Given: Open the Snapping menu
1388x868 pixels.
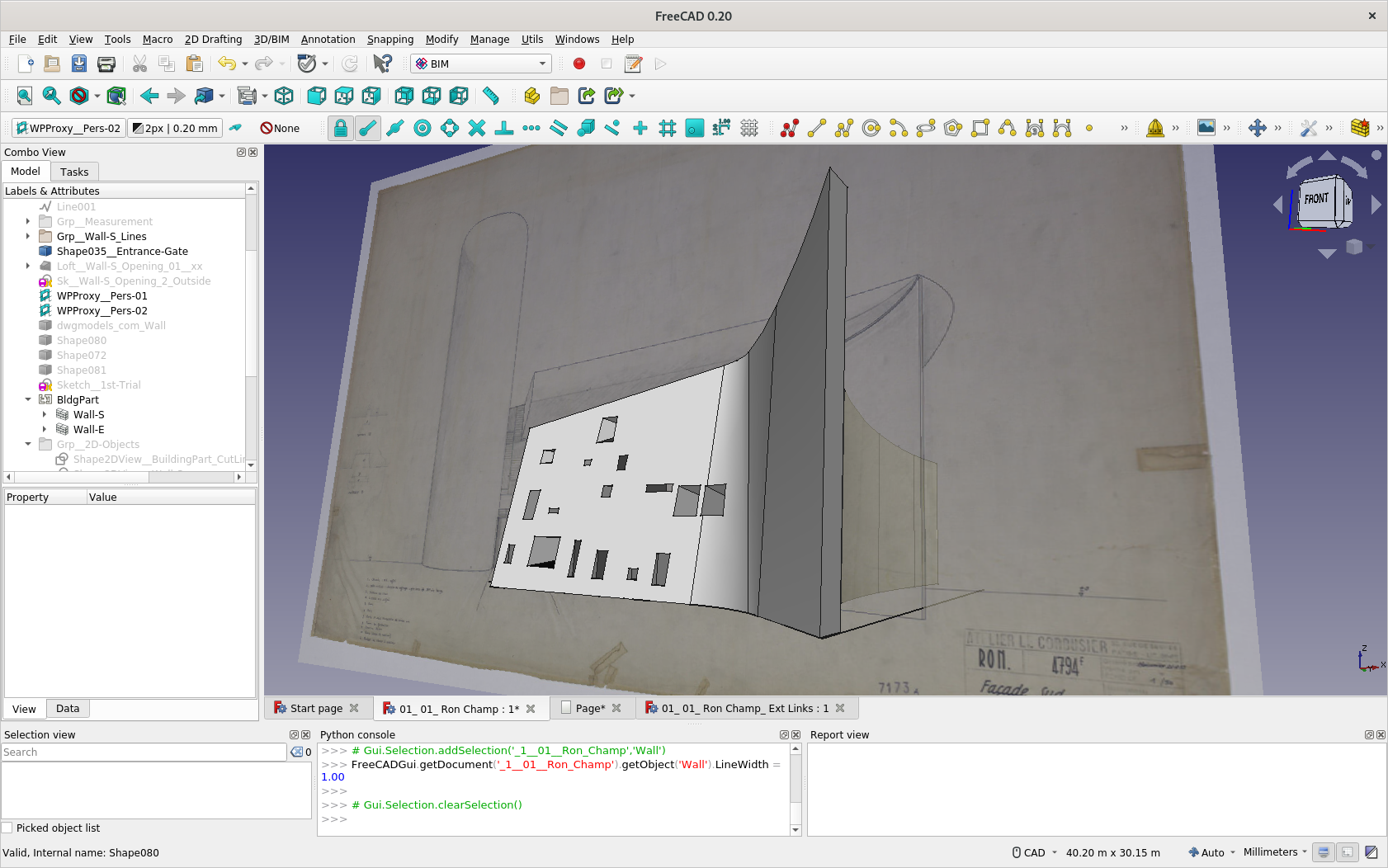Looking at the screenshot, I should (x=390, y=39).
